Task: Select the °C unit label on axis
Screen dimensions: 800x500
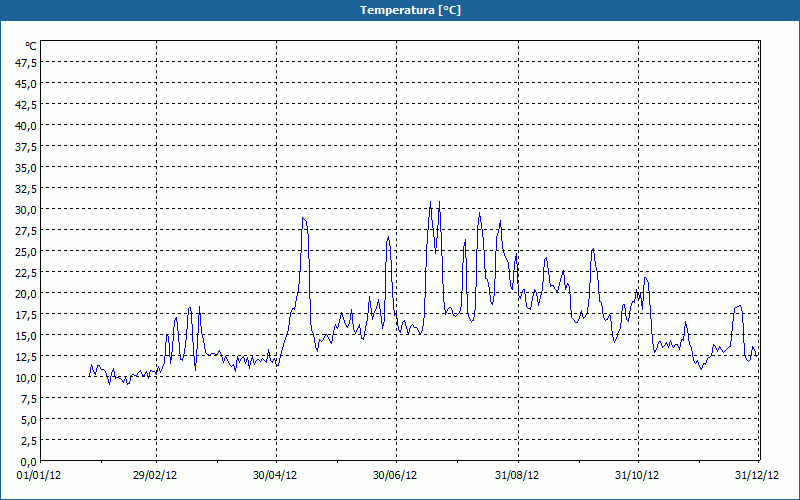Action: click(x=31, y=46)
